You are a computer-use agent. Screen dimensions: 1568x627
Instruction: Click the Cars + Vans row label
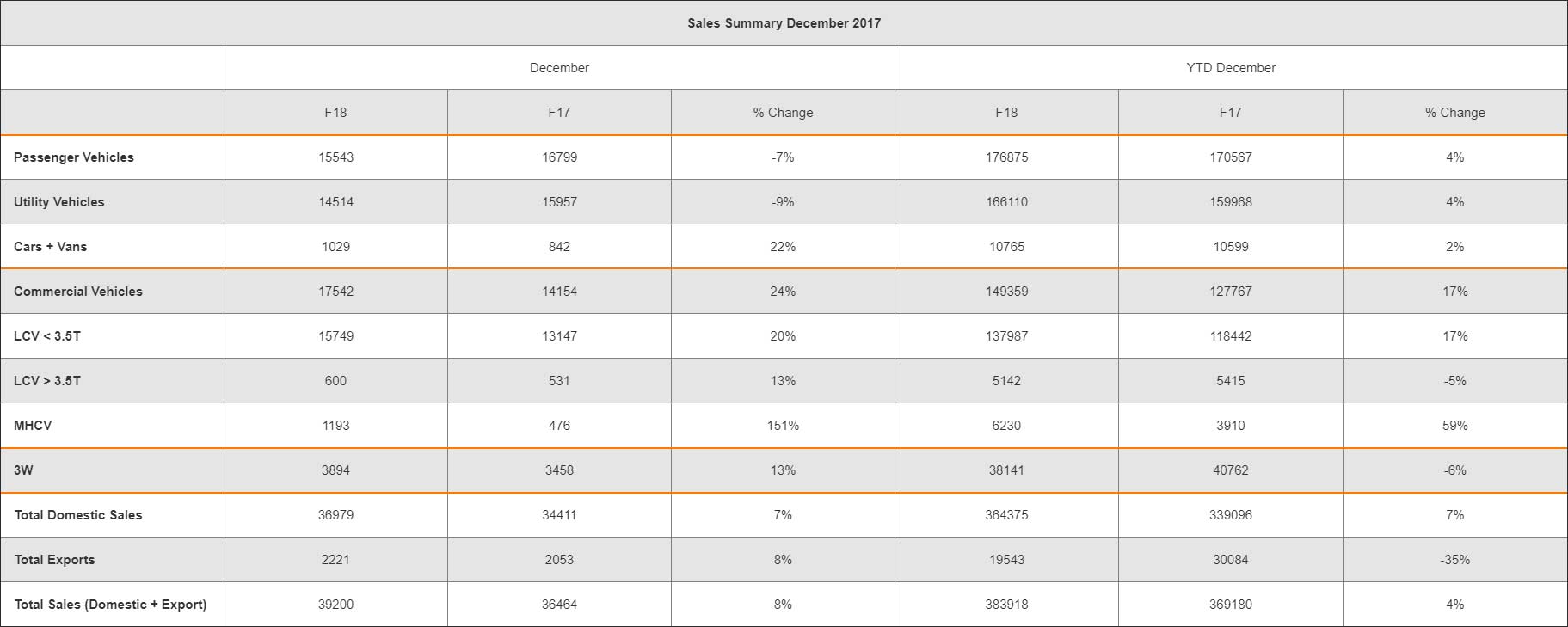[51, 247]
